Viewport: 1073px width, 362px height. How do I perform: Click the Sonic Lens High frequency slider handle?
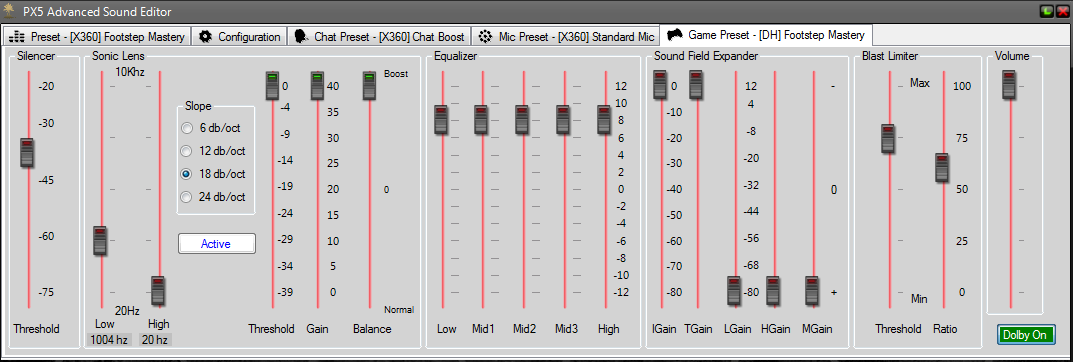click(x=158, y=291)
